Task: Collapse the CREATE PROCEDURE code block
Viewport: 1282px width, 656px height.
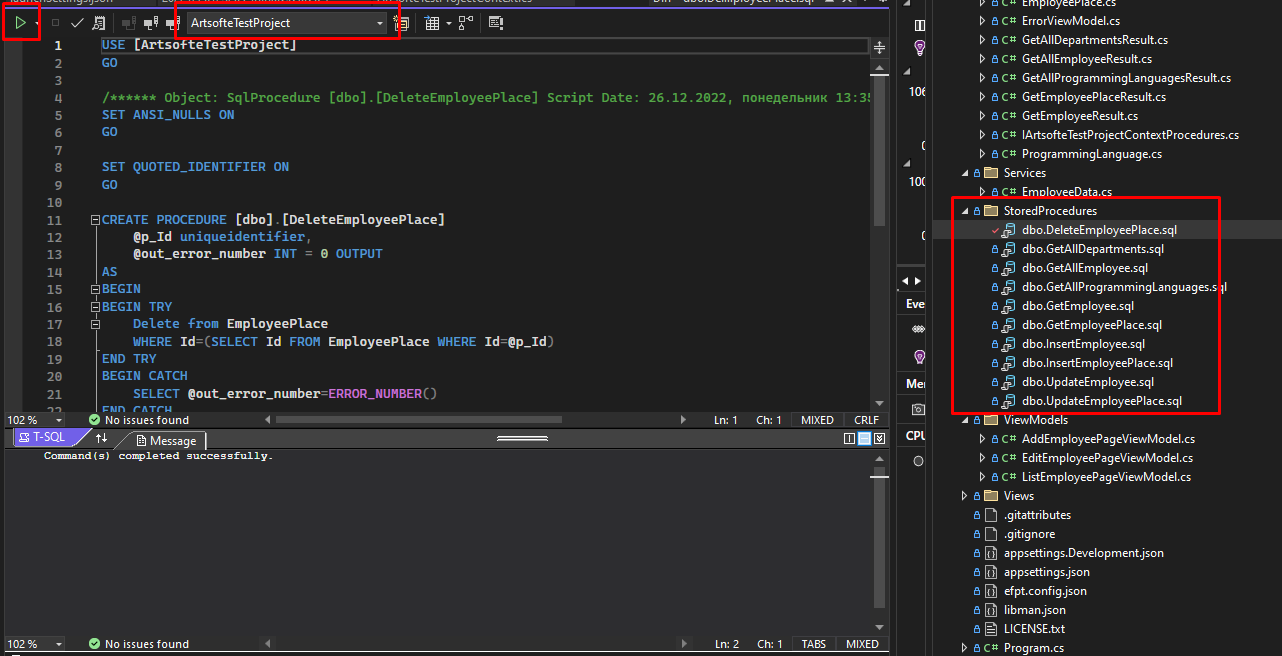Action: point(94,220)
